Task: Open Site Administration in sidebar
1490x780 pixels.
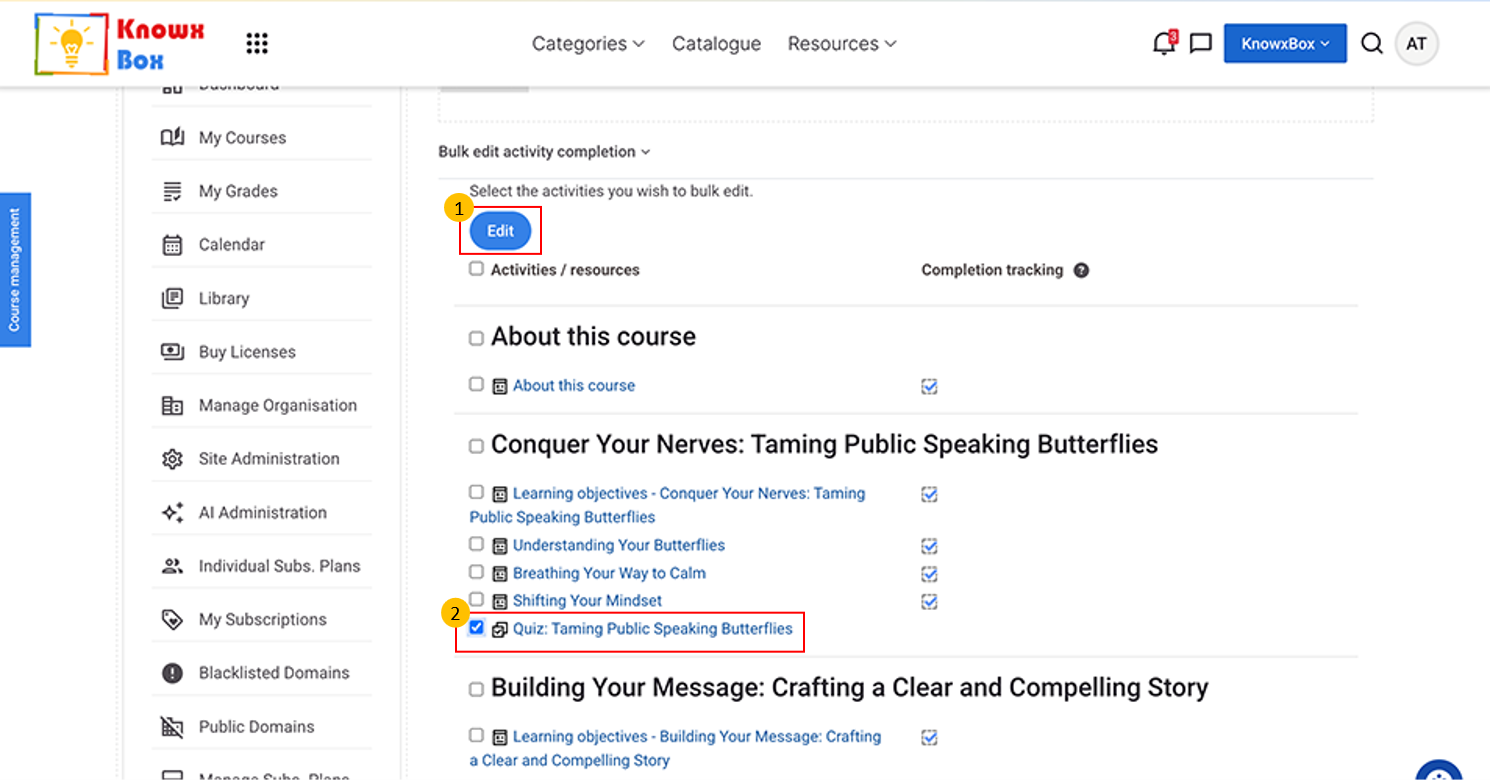Action: pos(269,459)
